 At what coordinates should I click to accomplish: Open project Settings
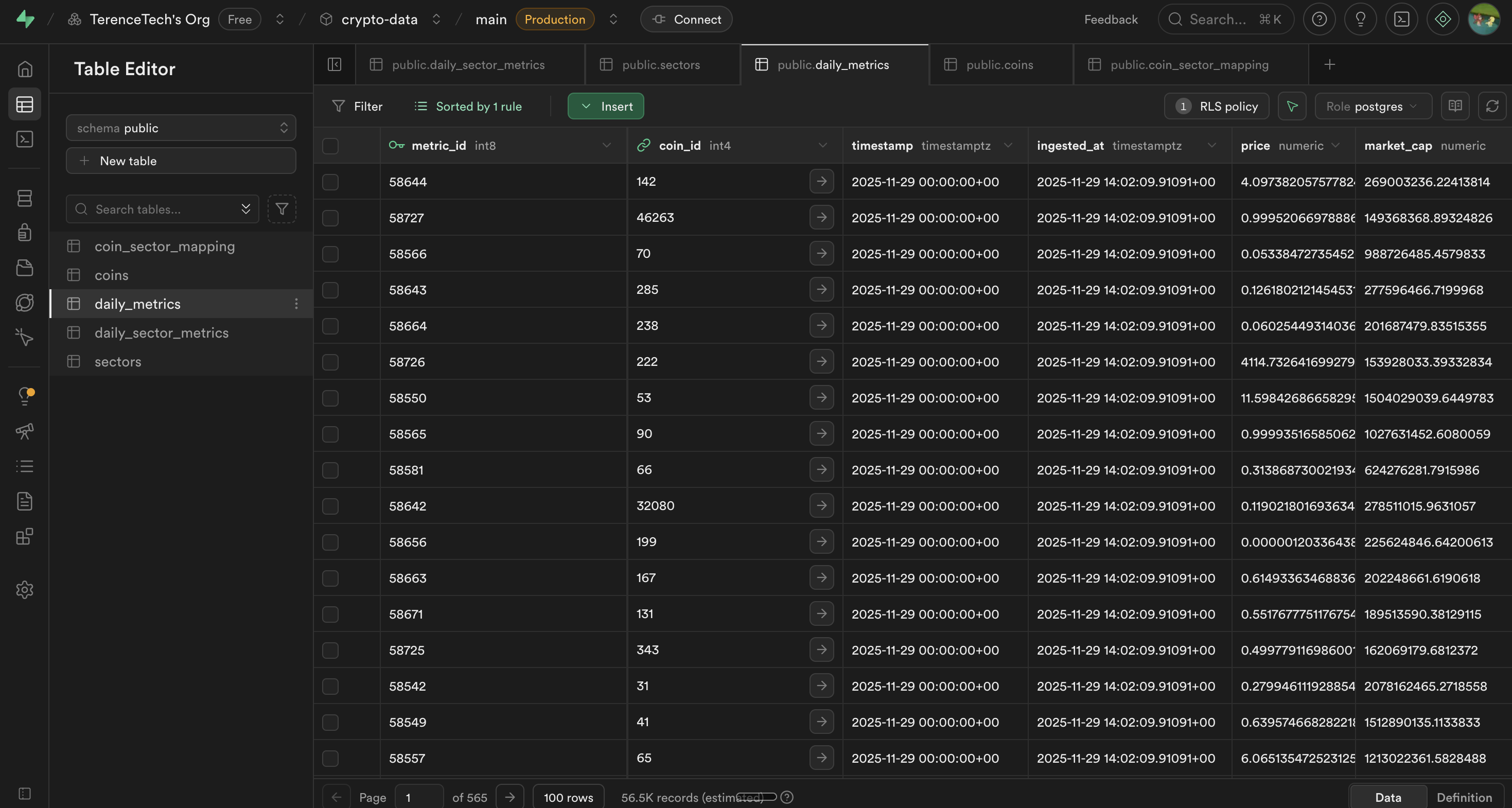click(x=25, y=590)
